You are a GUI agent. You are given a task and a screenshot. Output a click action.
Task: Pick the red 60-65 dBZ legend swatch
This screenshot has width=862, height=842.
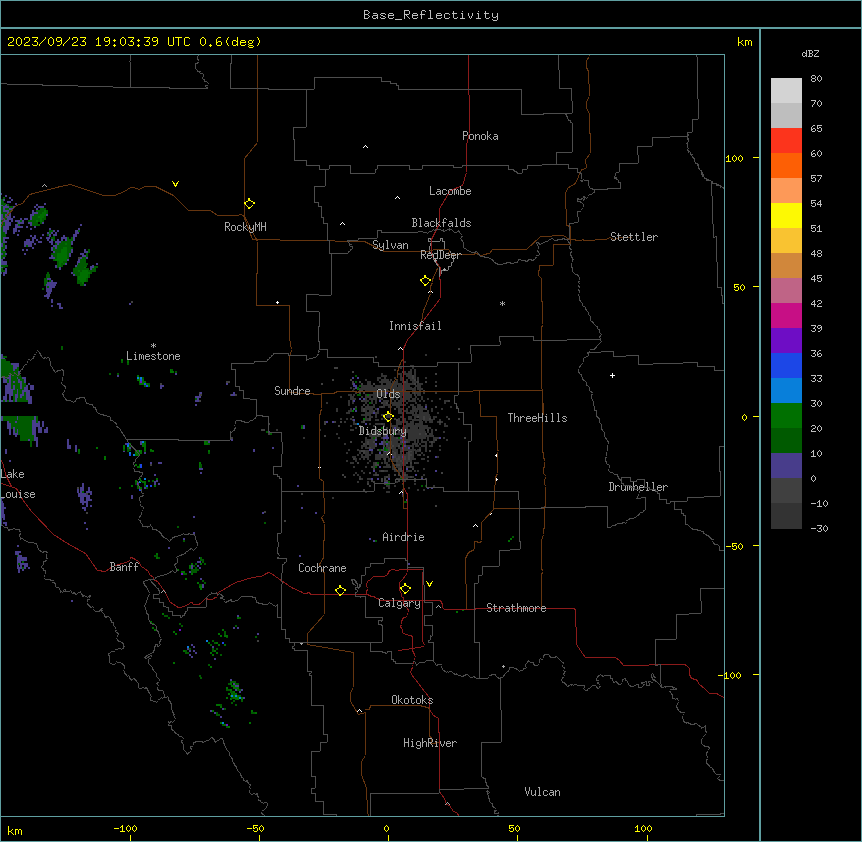[x=786, y=140]
